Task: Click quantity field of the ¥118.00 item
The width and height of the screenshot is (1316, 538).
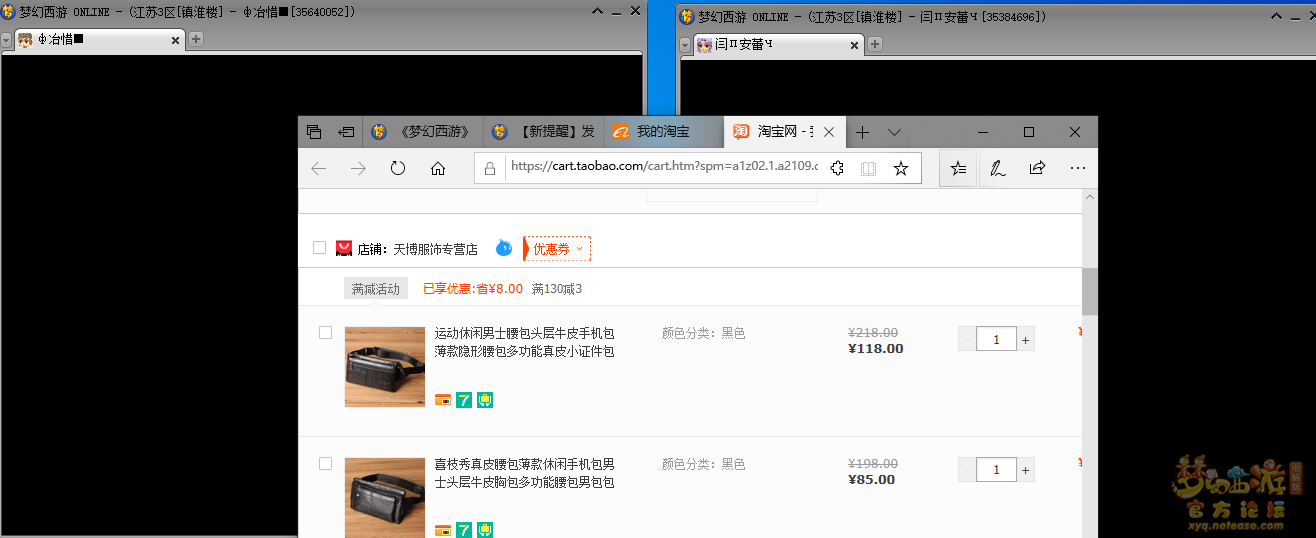Action: (996, 340)
